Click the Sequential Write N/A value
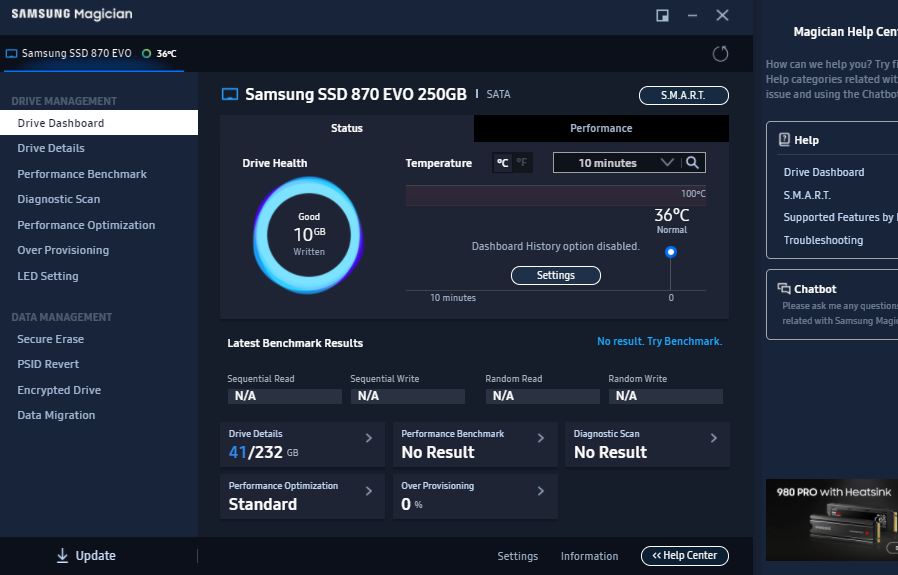 click(x=408, y=396)
